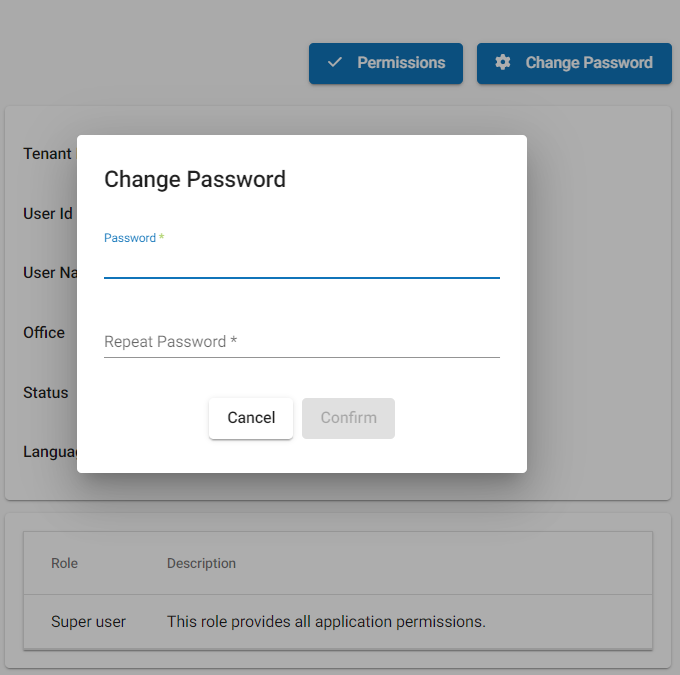The height and width of the screenshot is (675, 680).
Task: Click the Office label
Action: [x=44, y=333]
